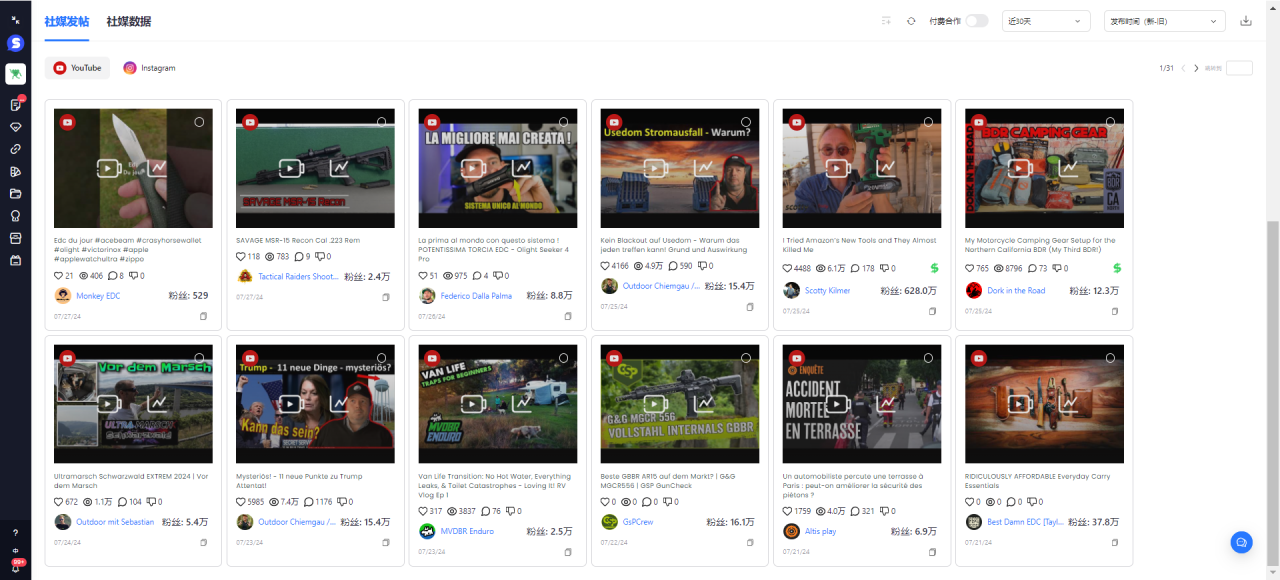Select the BDR Camping Gear video circle
Image resolution: width=1280 pixels, height=580 pixels.
(1110, 122)
